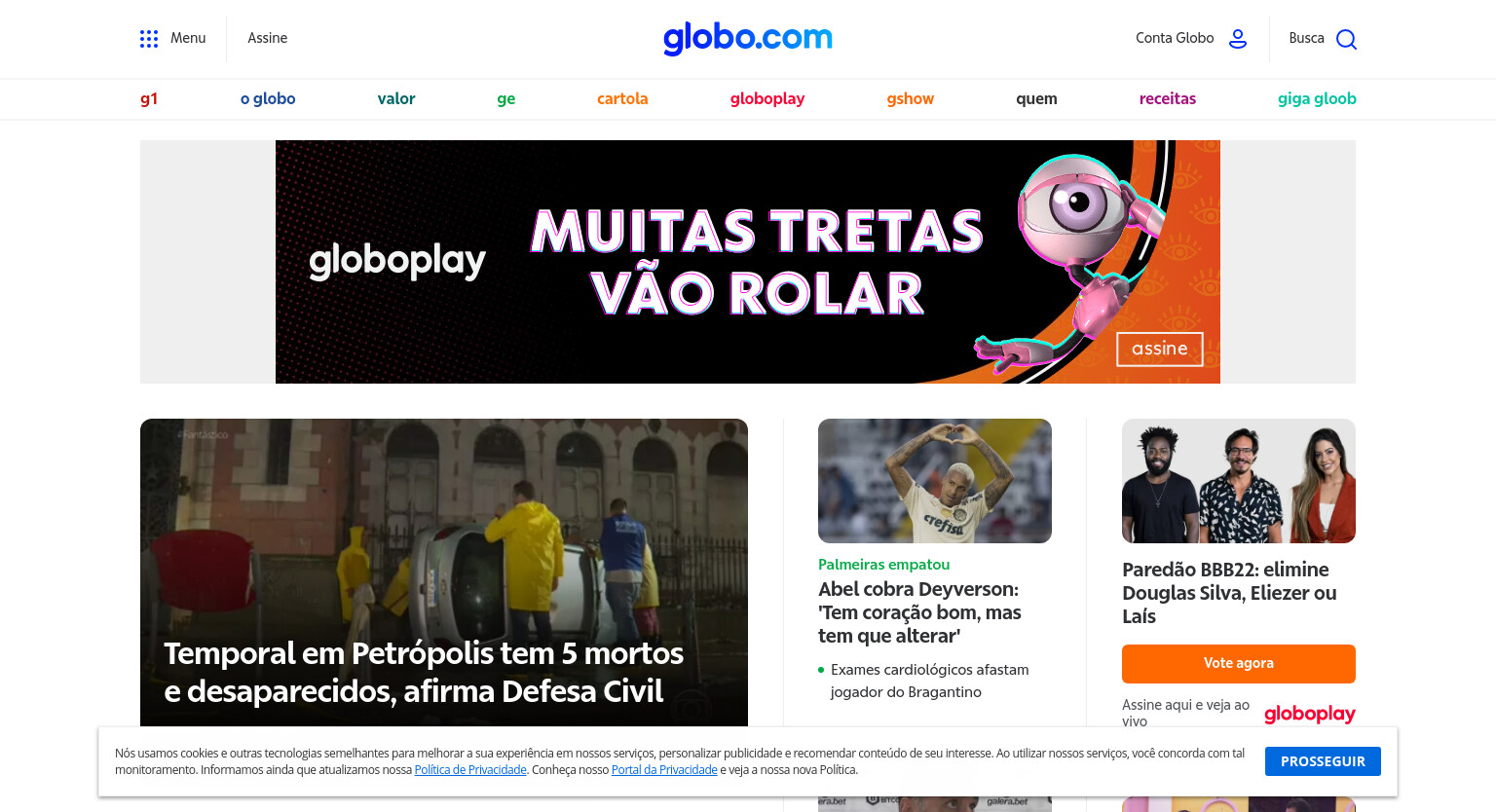Open the receitas section
The width and height of the screenshot is (1496, 812).
[1168, 98]
